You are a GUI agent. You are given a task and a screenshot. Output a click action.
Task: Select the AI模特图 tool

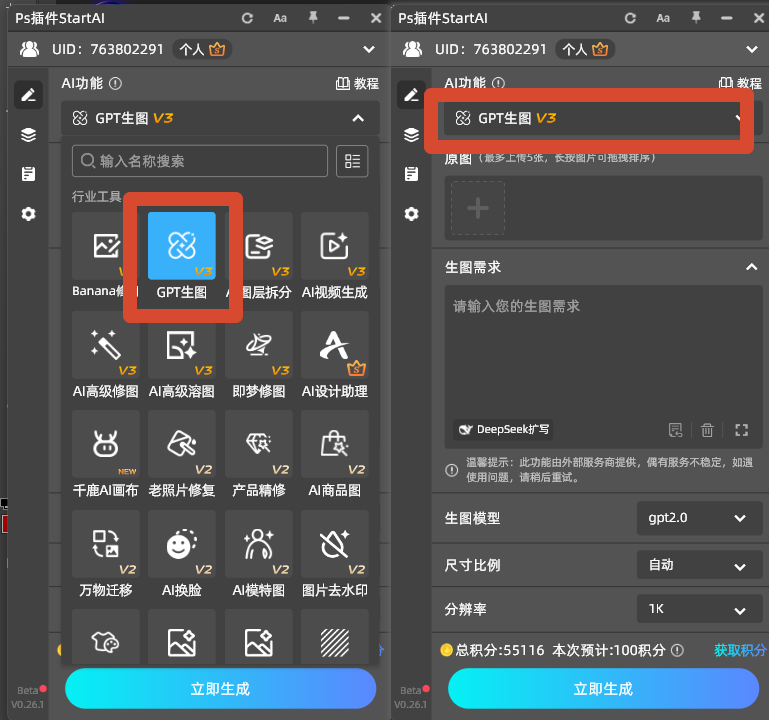[x=258, y=544]
